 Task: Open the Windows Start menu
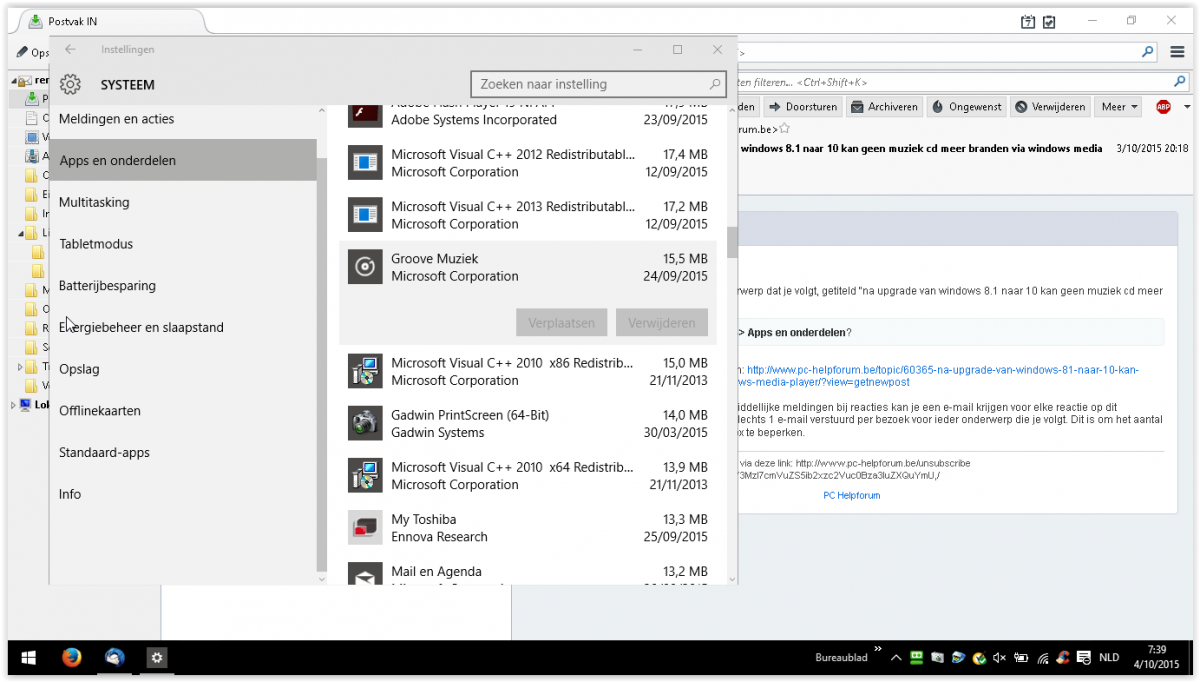pos(28,657)
